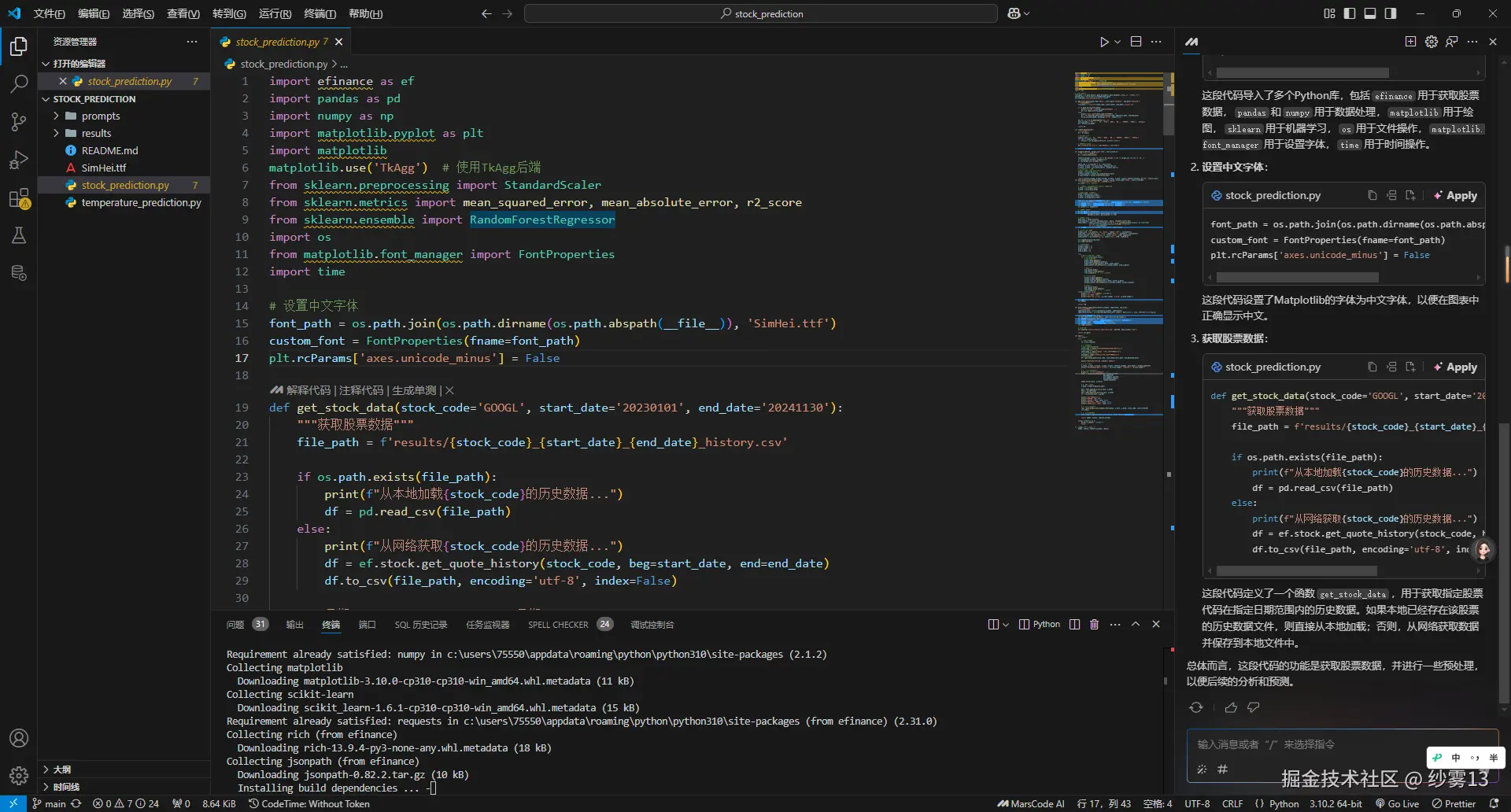
Task: Open the Extensions view
Action: 19,198
